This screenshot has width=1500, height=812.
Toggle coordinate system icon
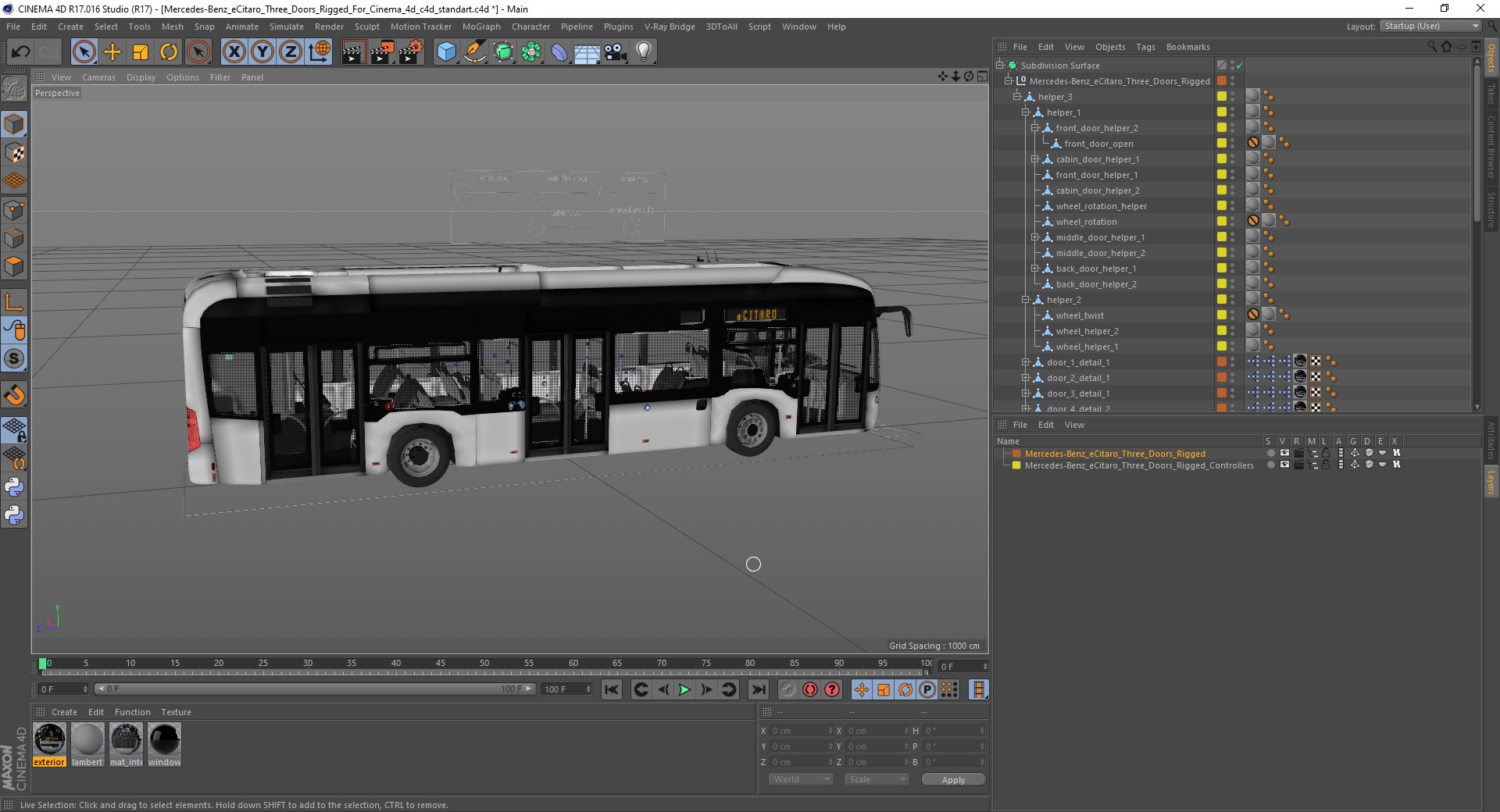click(x=320, y=52)
